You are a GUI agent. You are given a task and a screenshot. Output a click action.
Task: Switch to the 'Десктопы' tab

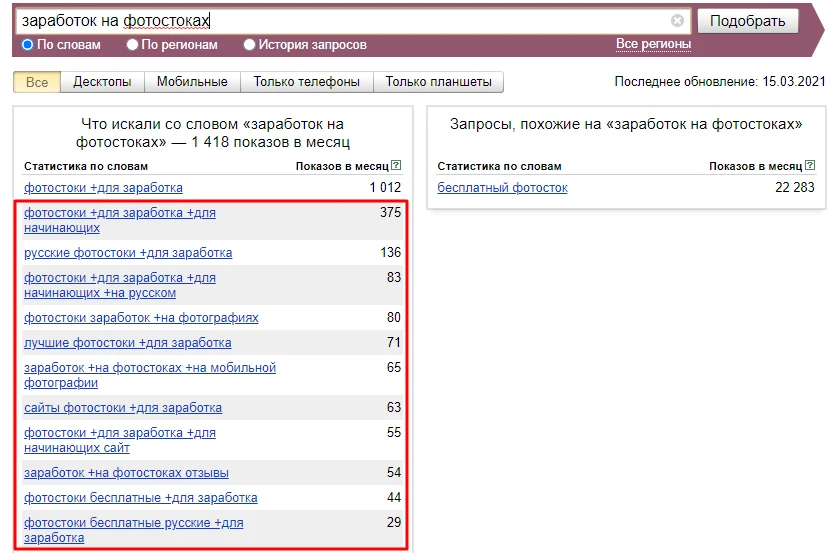tap(102, 82)
